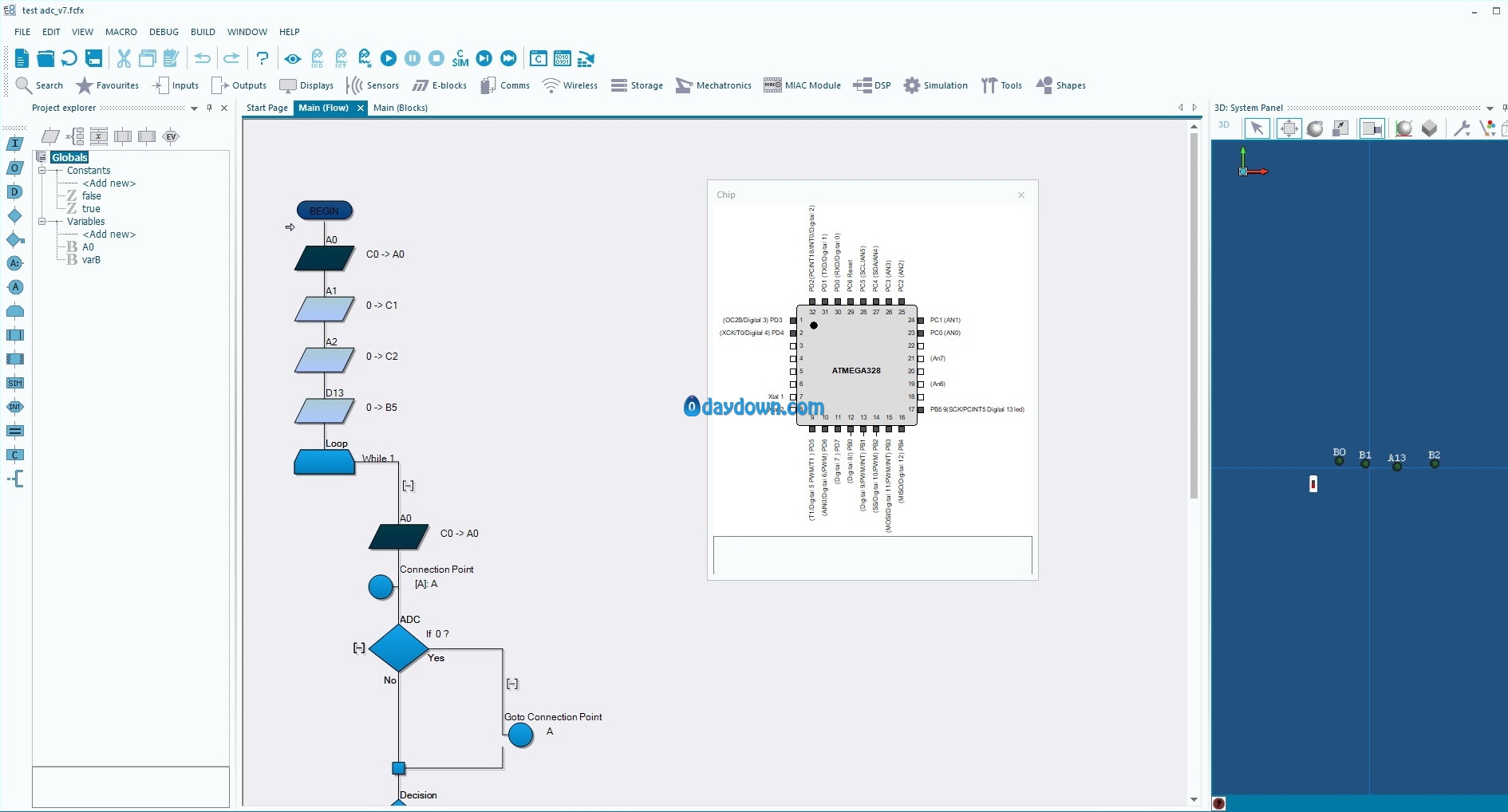The width and height of the screenshot is (1508, 812).
Task: Open the FILE menu
Action: coord(22,32)
